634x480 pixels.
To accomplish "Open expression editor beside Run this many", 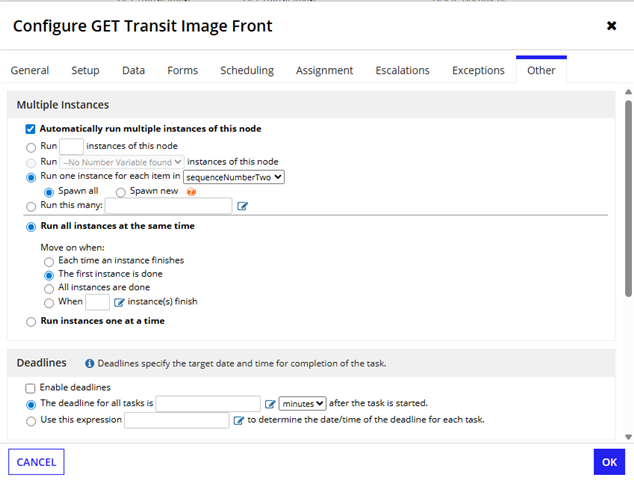I will [242, 206].
